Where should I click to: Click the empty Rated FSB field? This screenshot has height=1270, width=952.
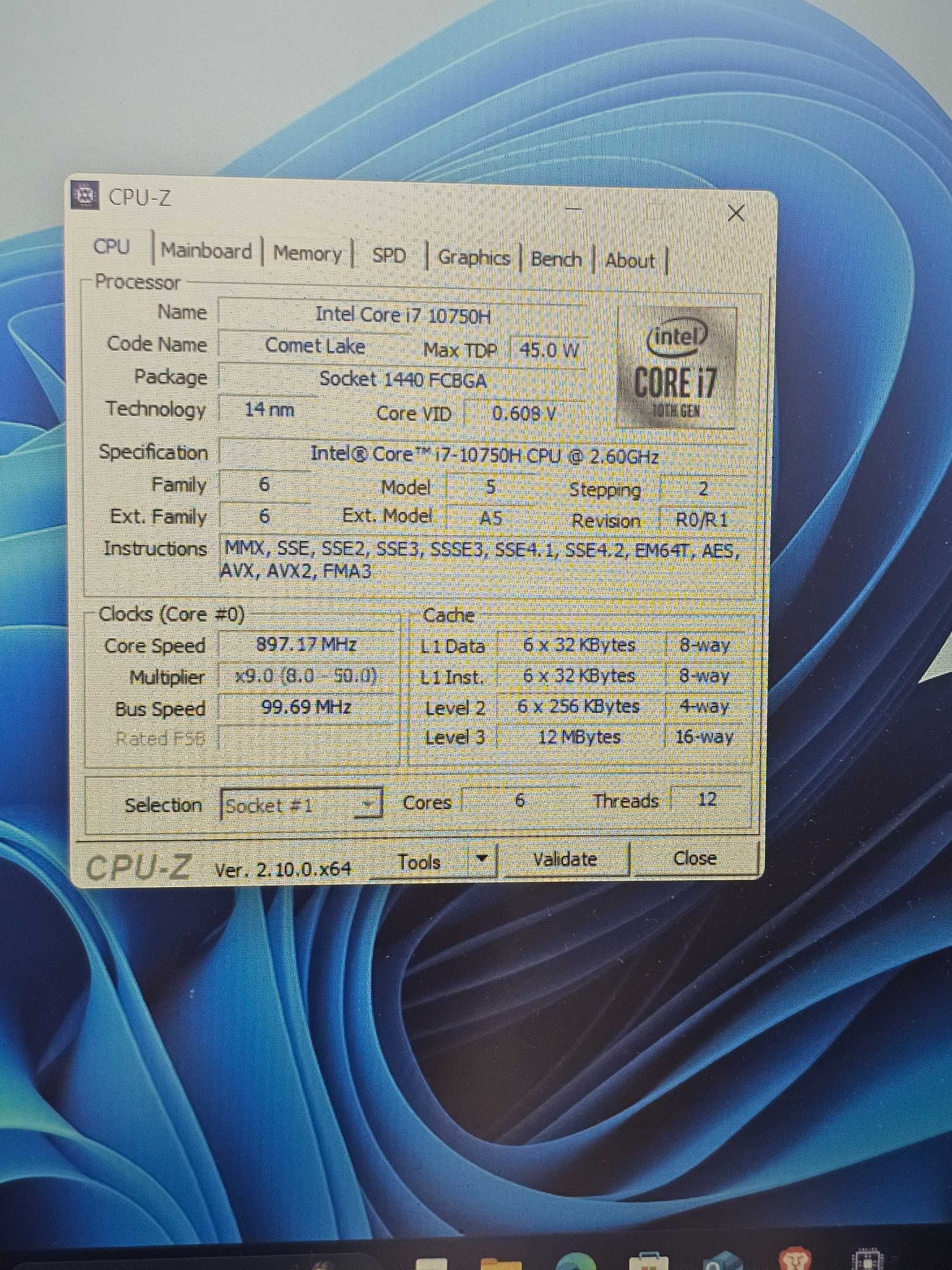point(307,738)
